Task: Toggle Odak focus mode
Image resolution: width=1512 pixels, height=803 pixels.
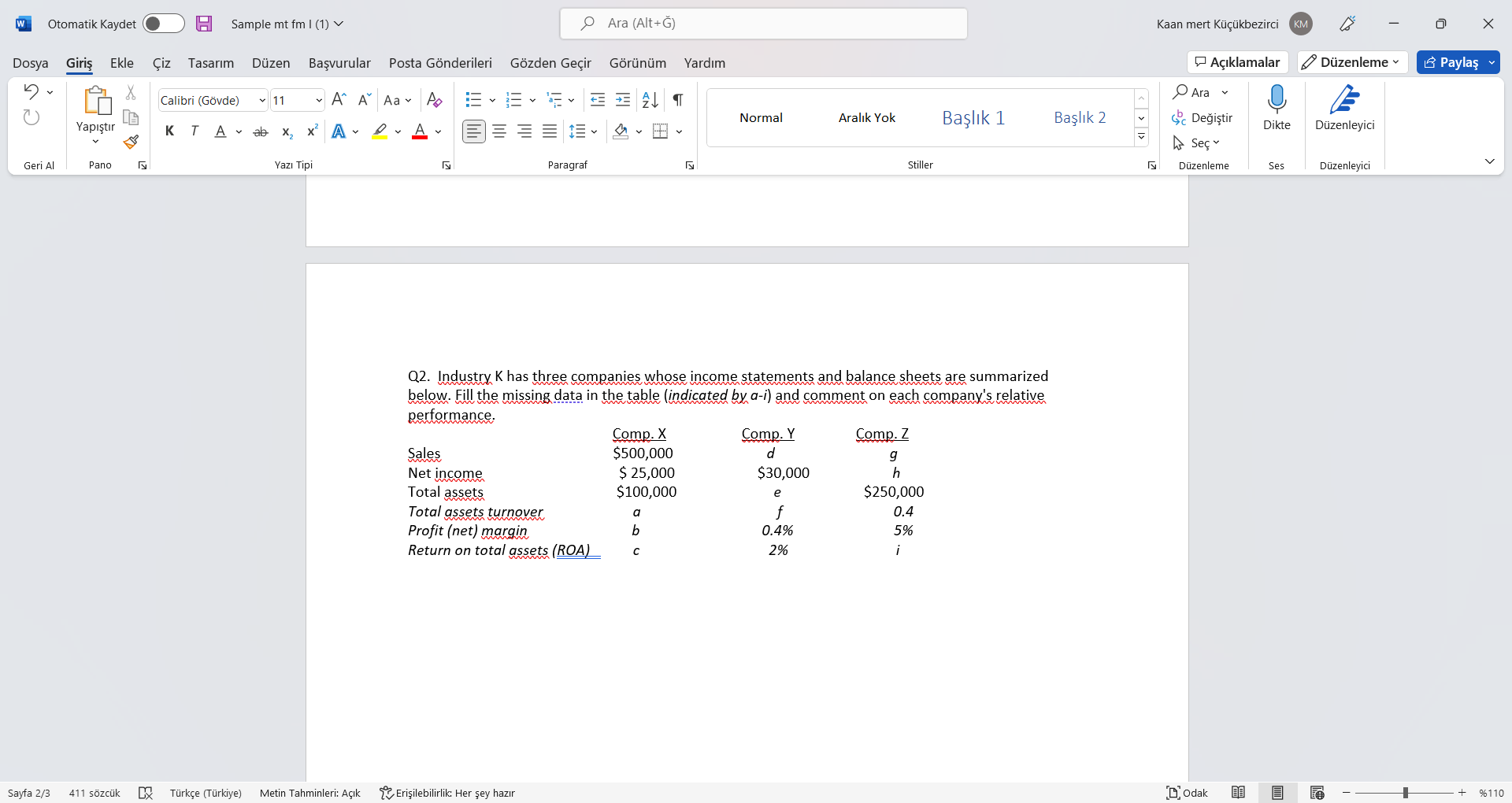Action: coord(1187,793)
